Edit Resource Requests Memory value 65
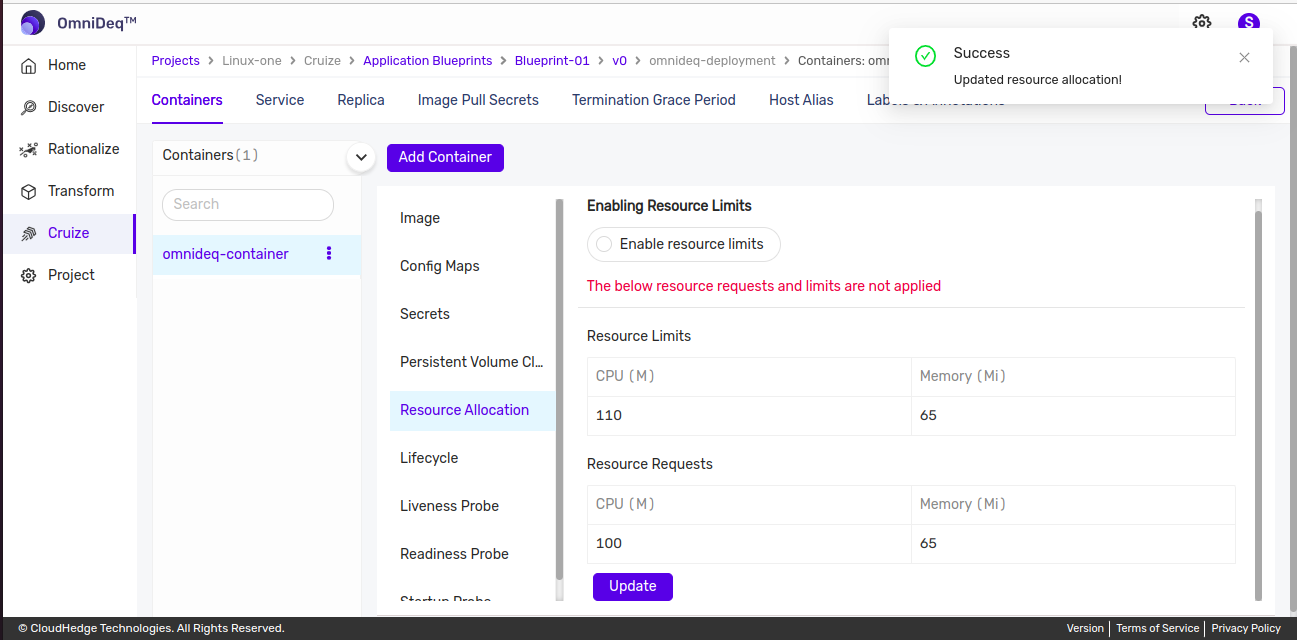The image size is (1297, 640). click(1073, 544)
